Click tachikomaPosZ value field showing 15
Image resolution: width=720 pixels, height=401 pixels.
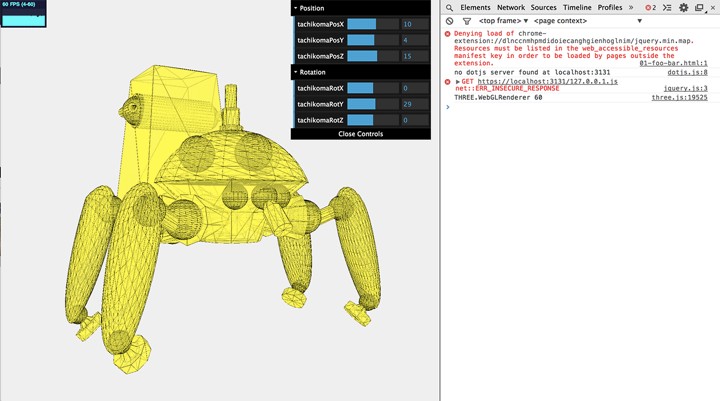pyautogui.click(x=415, y=56)
